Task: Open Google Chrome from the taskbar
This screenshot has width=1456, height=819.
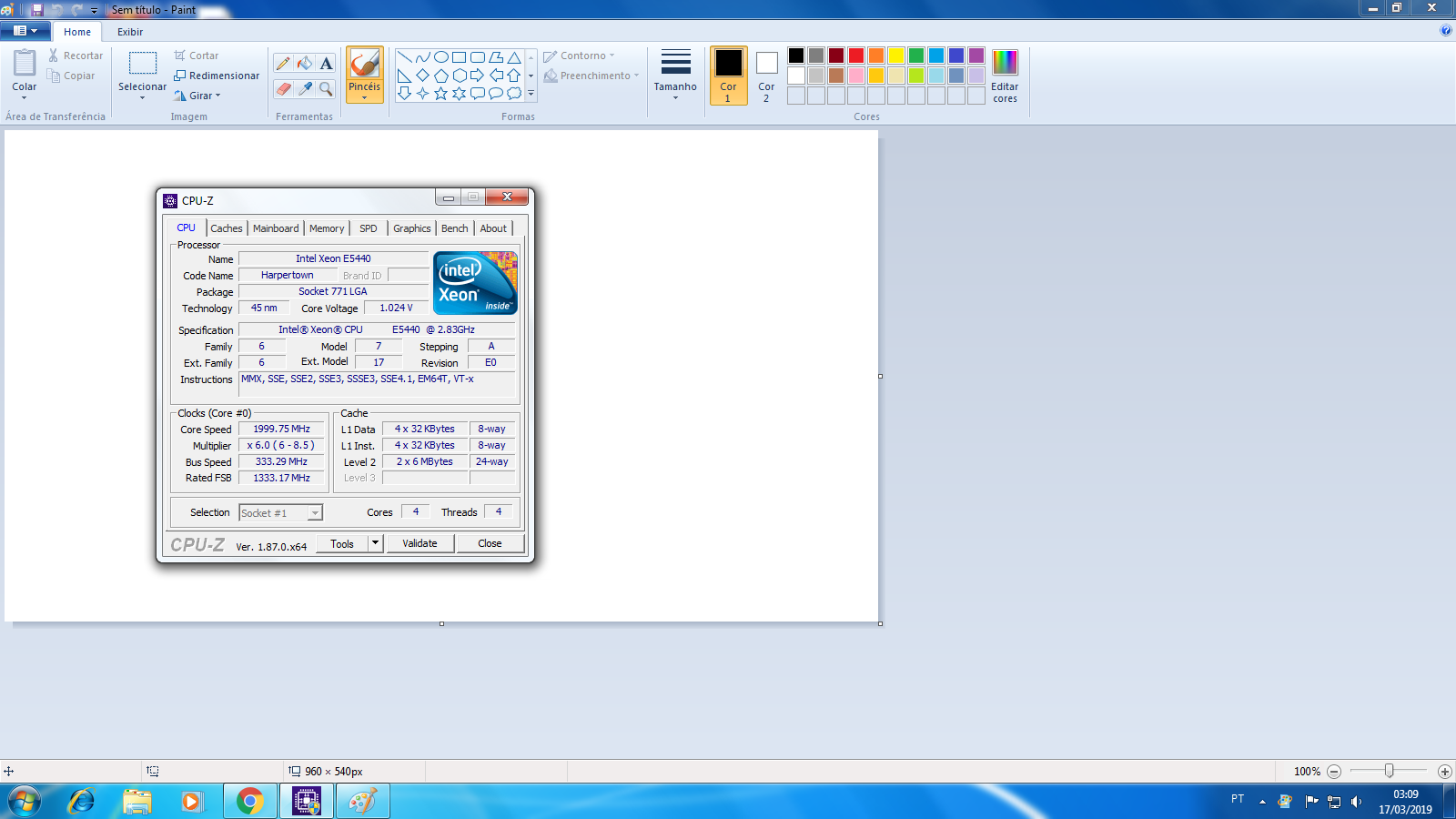Action: (249, 801)
